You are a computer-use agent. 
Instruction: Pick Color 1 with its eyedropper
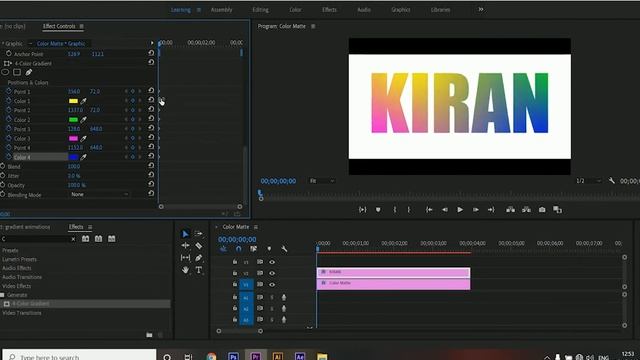pyautogui.click(x=83, y=101)
